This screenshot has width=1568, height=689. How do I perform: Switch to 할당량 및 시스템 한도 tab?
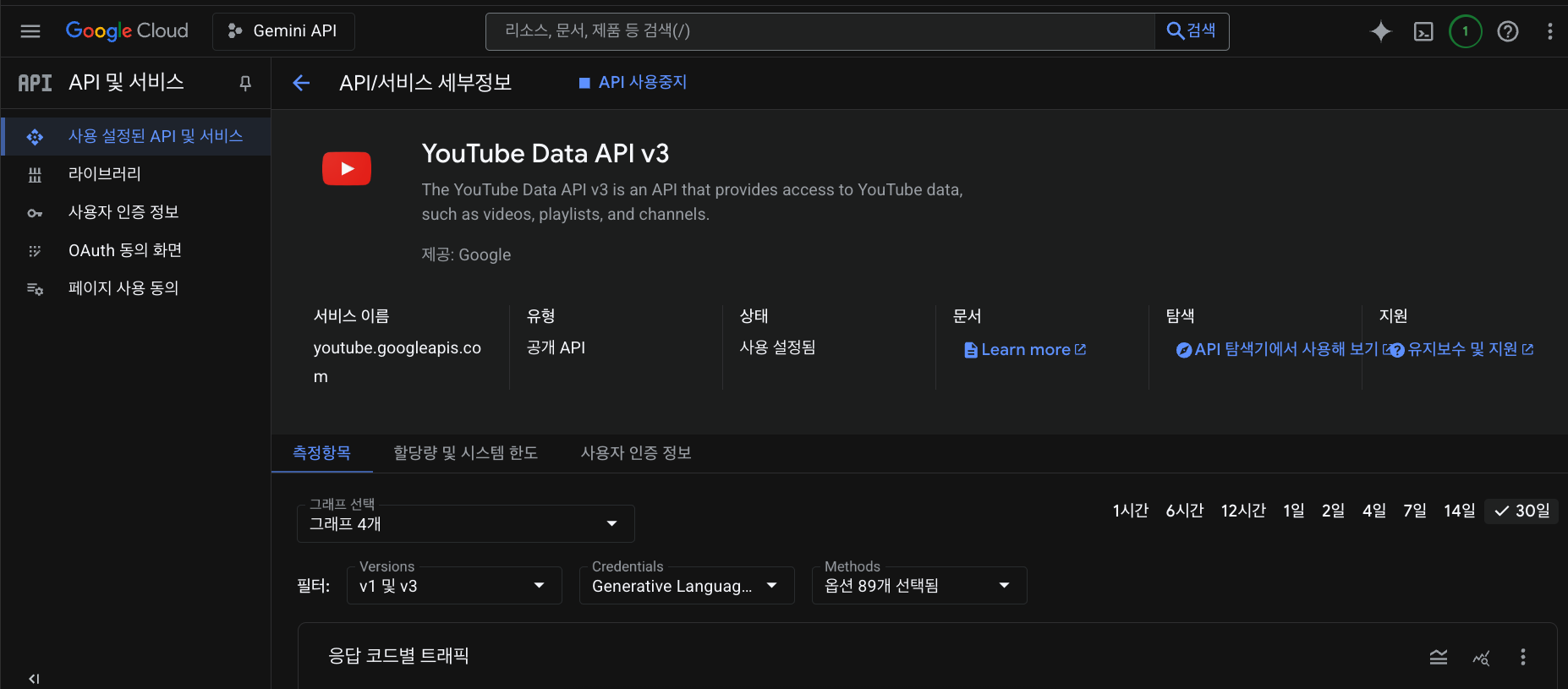coord(465,453)
